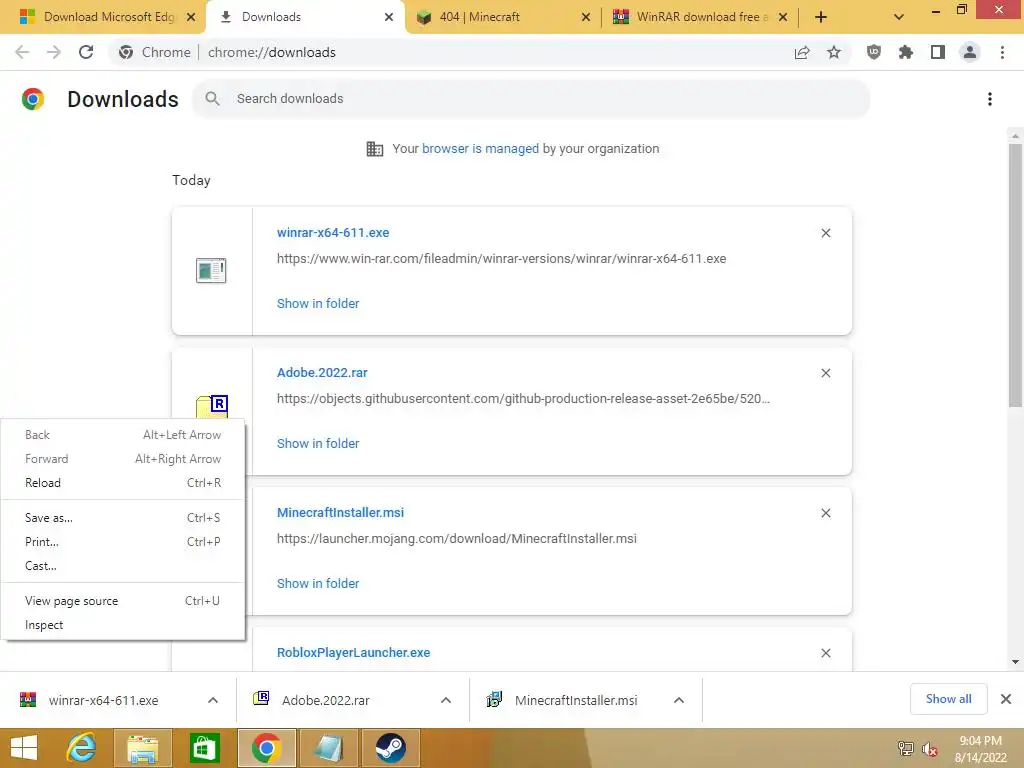Image resolution: width=1024 pixels, height=768 pixels.
Task: Open the Downloads page more-actions menu
Action: (990, 99)
